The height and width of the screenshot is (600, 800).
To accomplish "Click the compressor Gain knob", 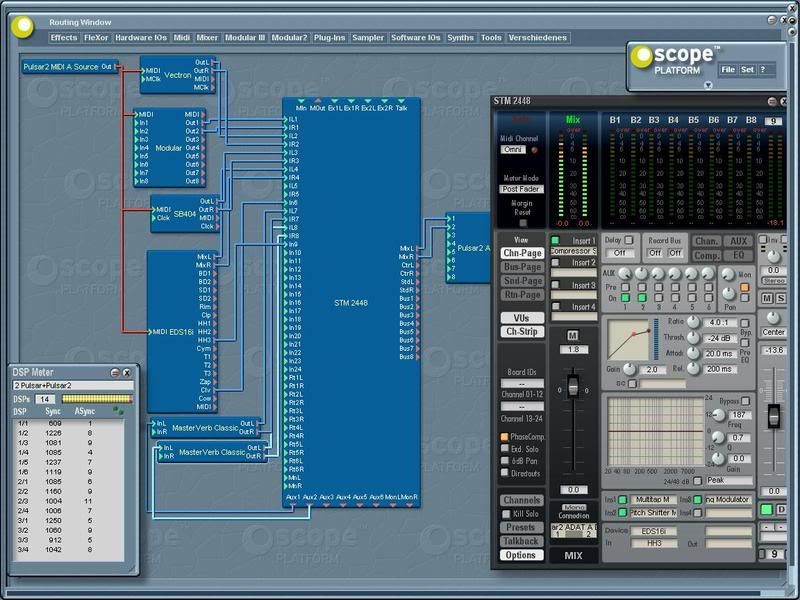I will [630, 369].
